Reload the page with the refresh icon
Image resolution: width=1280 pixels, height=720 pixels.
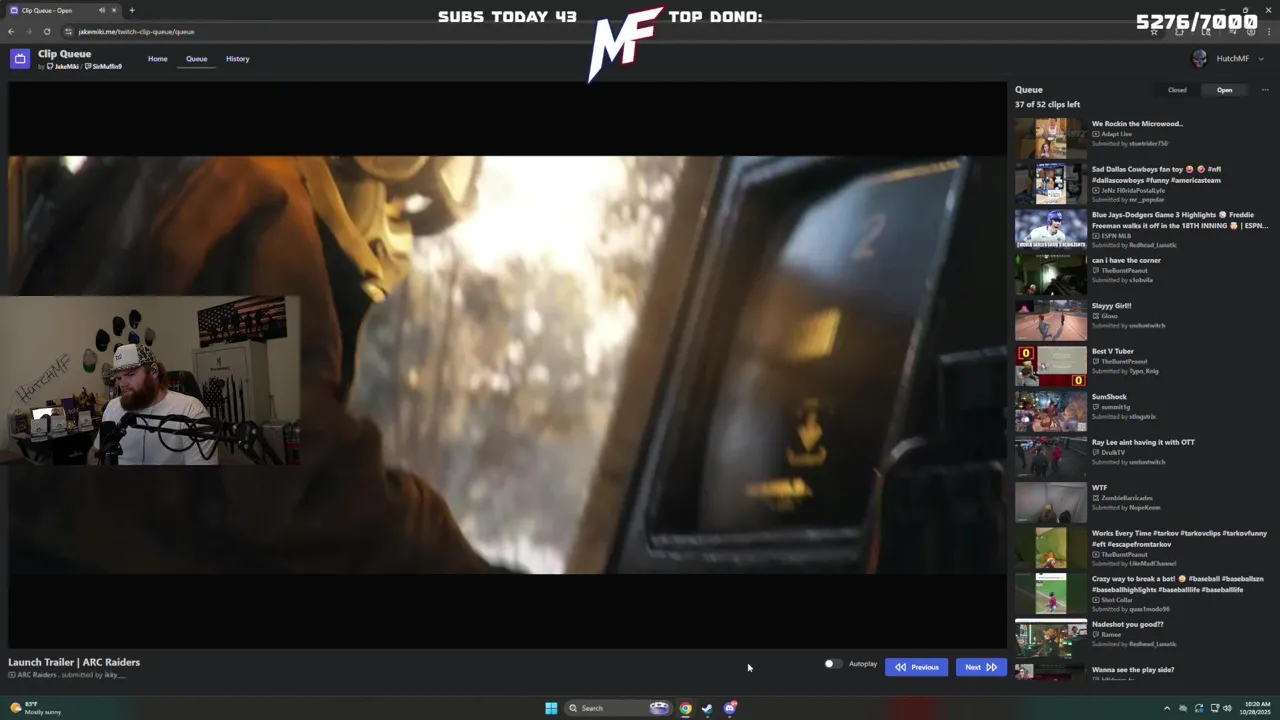coord(46,31)
